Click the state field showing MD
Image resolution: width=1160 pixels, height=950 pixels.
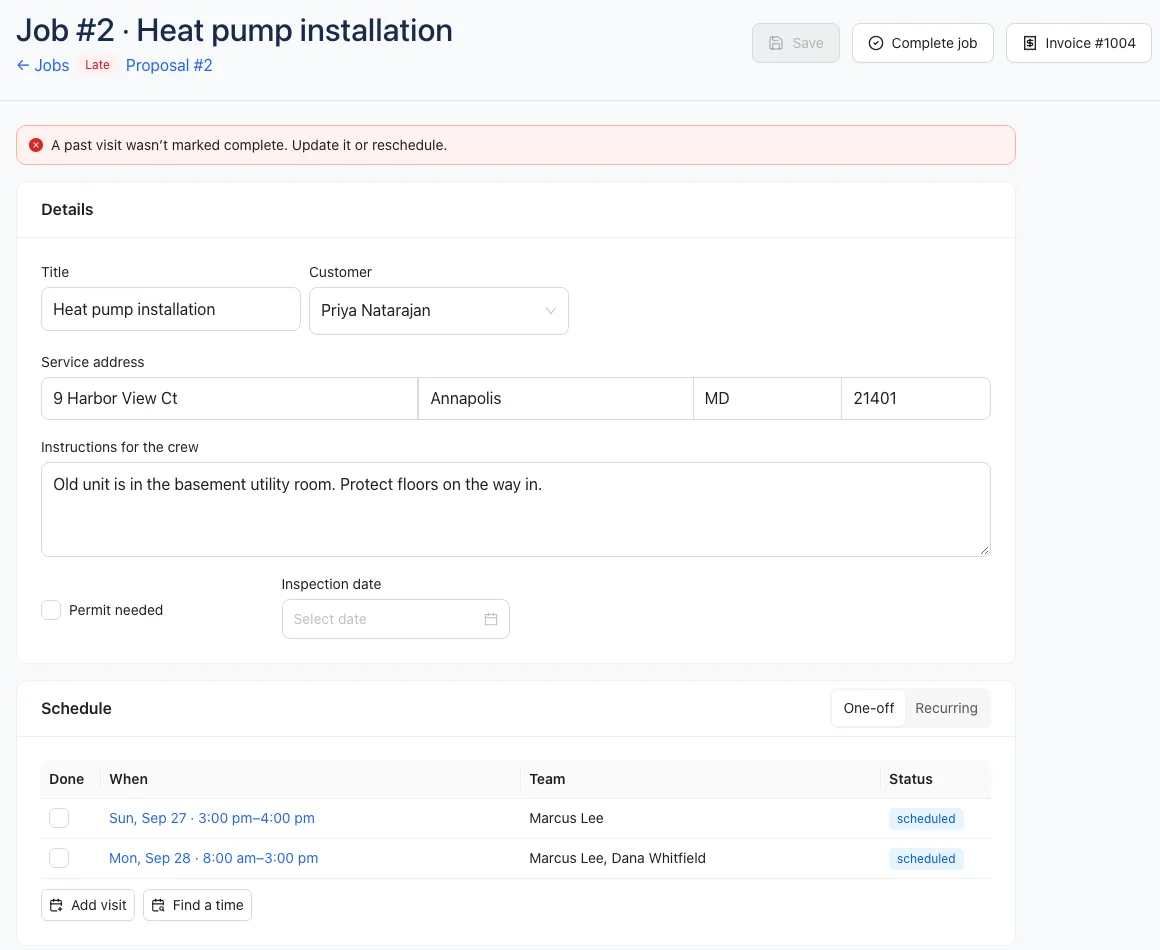767,399
